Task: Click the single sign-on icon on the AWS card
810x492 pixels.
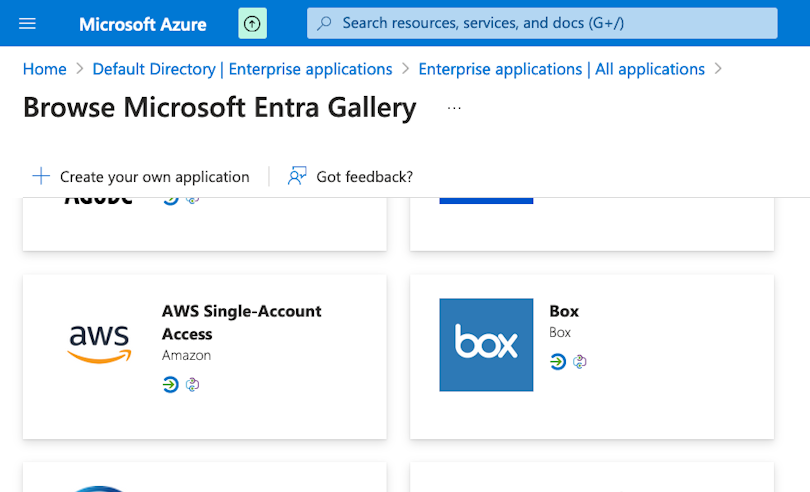Action: 170,385
